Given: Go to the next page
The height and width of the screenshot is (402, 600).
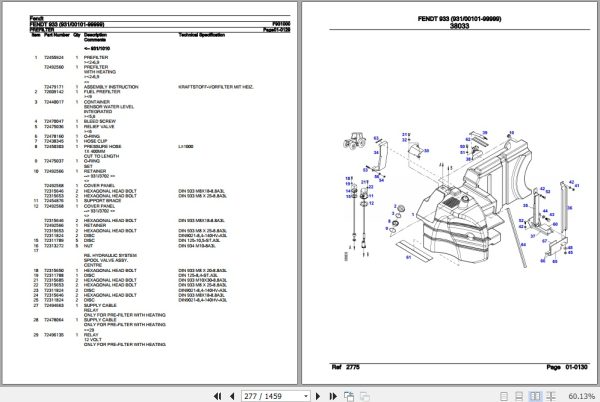Looking at the screenshot, I should [318, 396].
